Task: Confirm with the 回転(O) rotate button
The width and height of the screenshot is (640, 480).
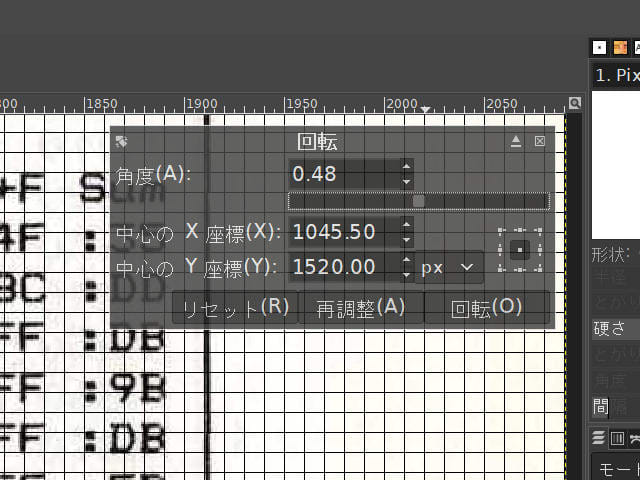Action: pos(487,307)
